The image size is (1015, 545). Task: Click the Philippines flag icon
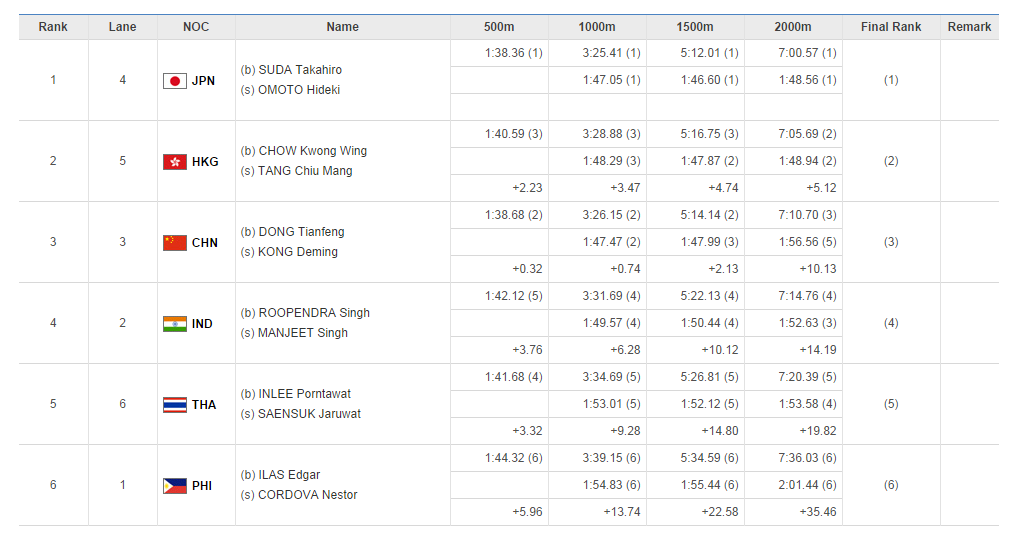[174, 486]
